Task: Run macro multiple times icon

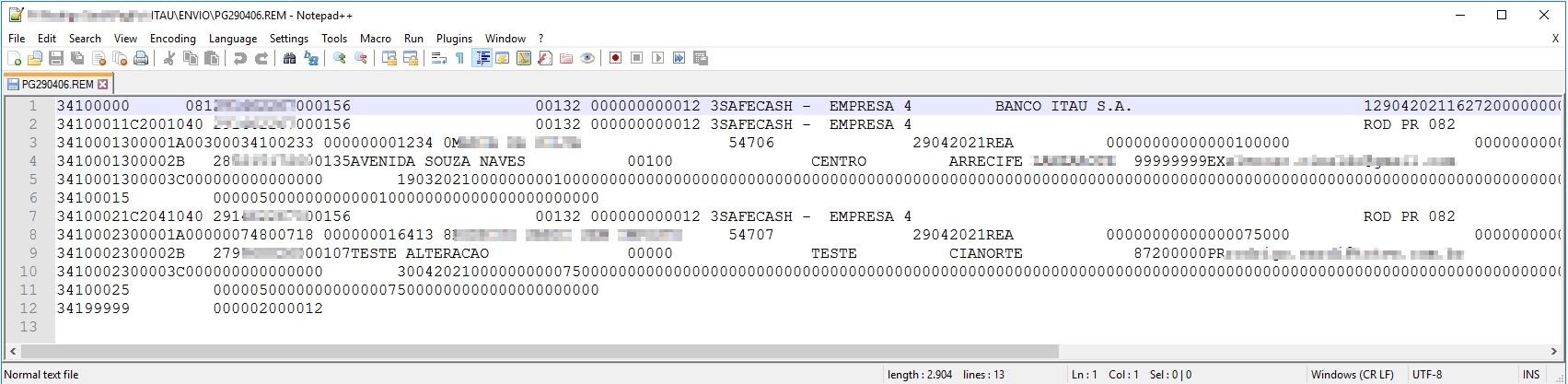Action: click(679, 58)
